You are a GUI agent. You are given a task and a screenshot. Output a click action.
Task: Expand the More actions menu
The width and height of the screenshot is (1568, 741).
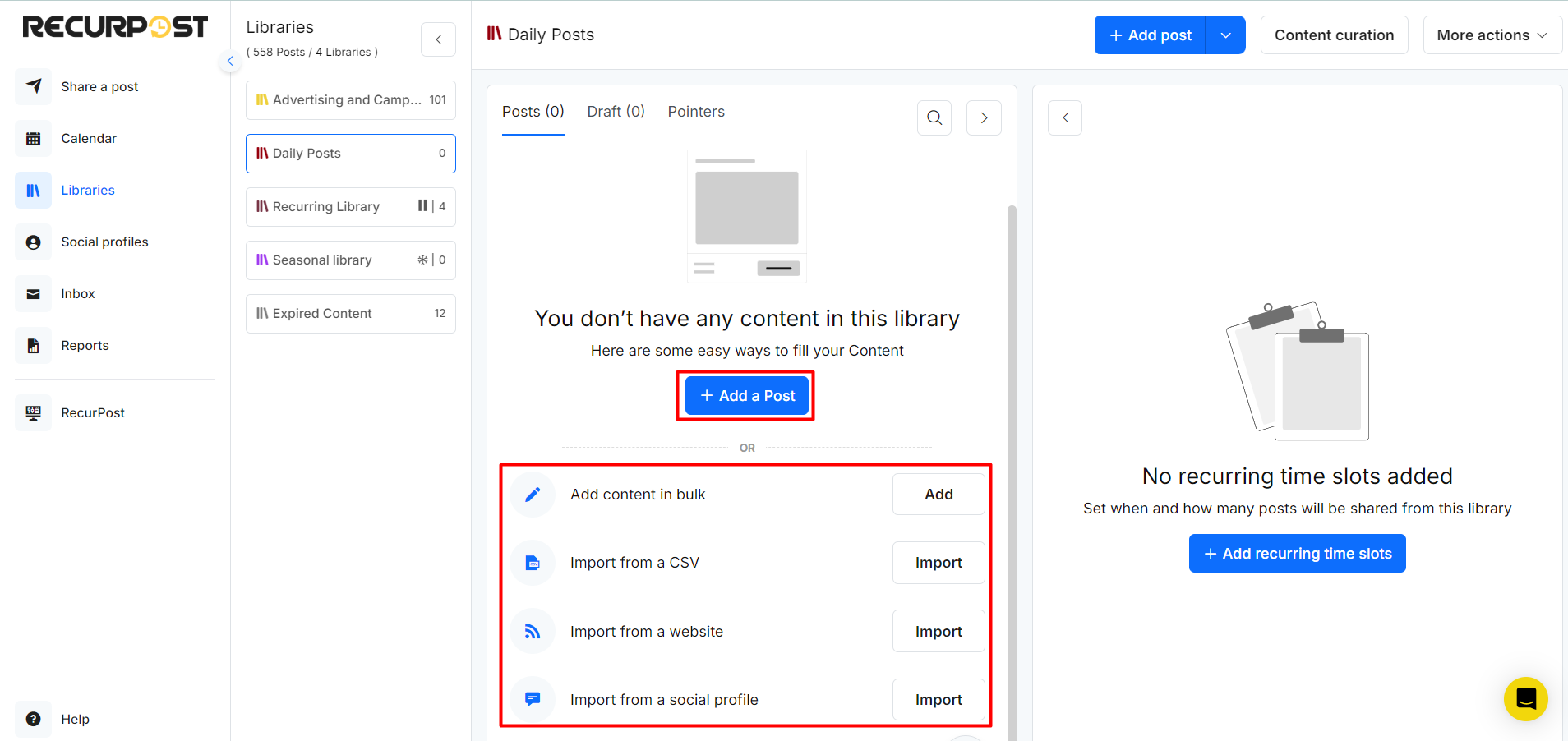click(x=1492, y=35)
